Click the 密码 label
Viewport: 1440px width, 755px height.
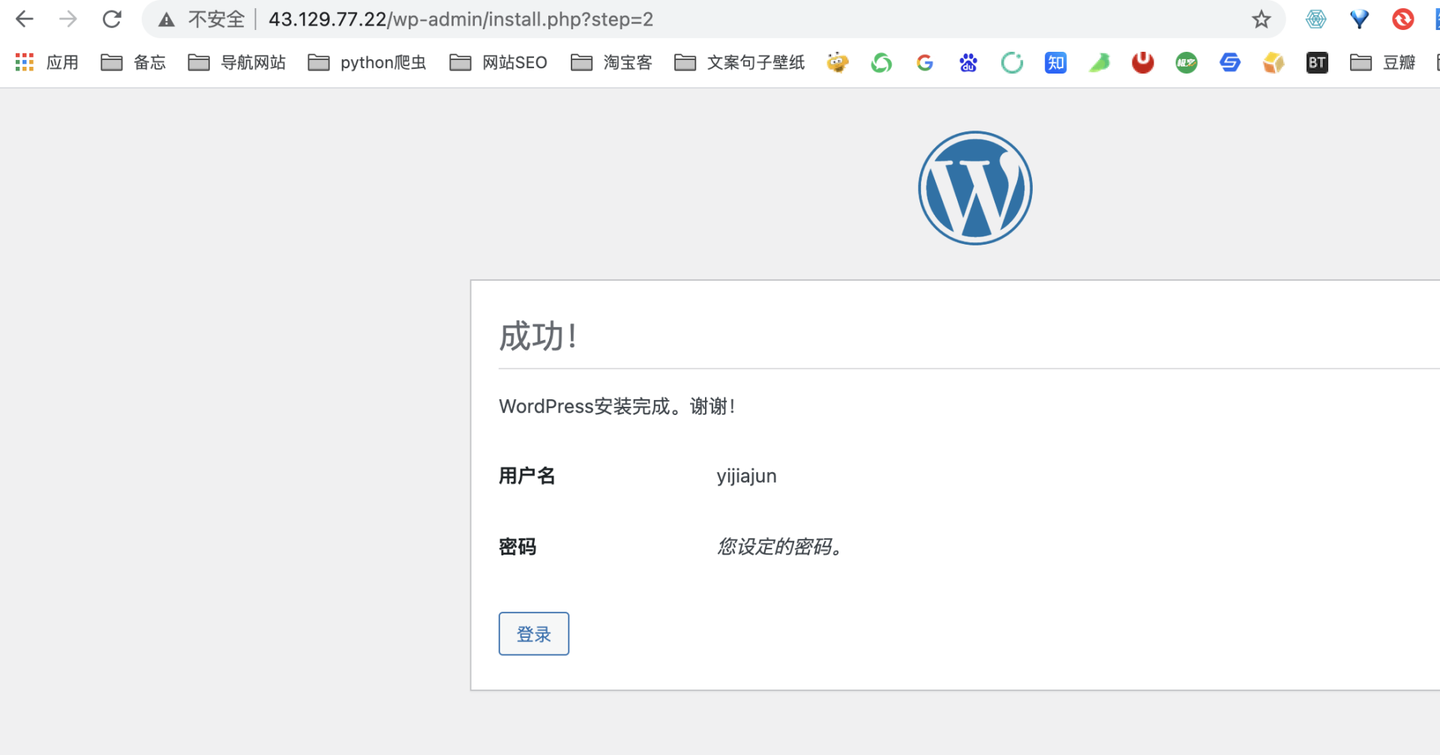[x=518, y=547]
